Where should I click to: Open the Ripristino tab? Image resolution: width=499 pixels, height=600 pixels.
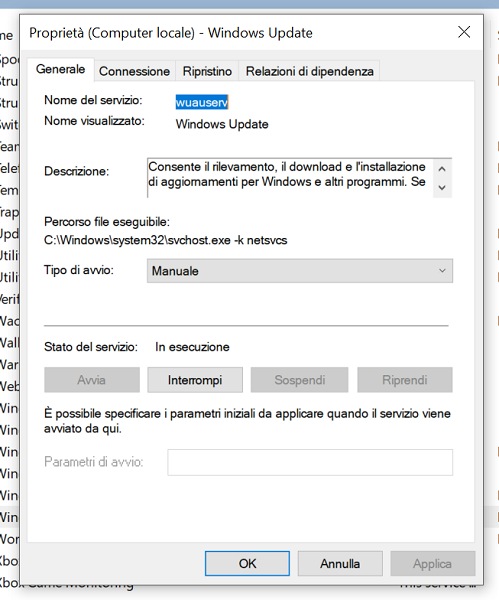click(207, 71)
